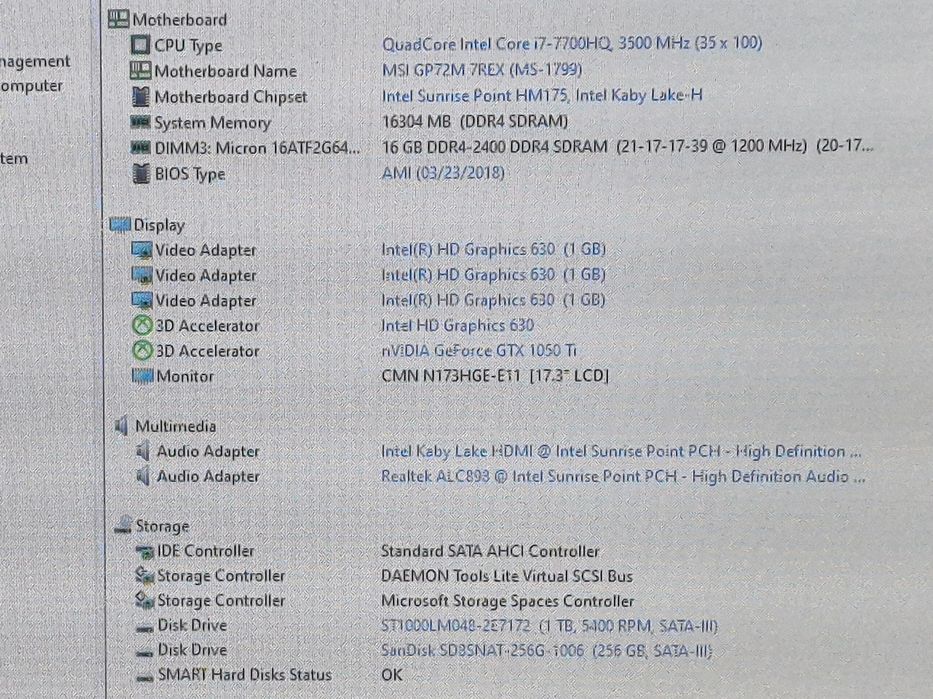Open the AMI (03/23/2018) BIOS link
Image resolution: width=933 pixels, height=699 pixels.
[x=443, y=173]
